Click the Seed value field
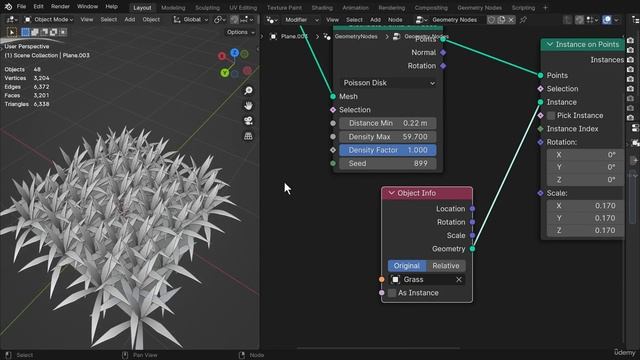The image size is (640, 360). [388, 164]
